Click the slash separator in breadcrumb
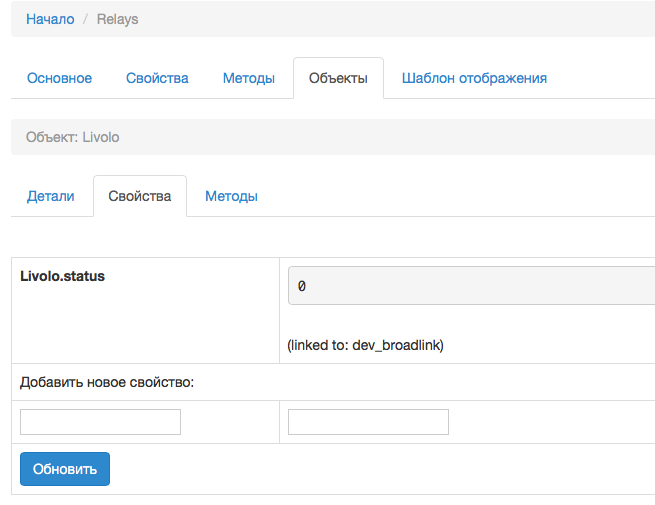Image resolution: width=655 pixels, height=505 pixels. (x=85, y=19)
